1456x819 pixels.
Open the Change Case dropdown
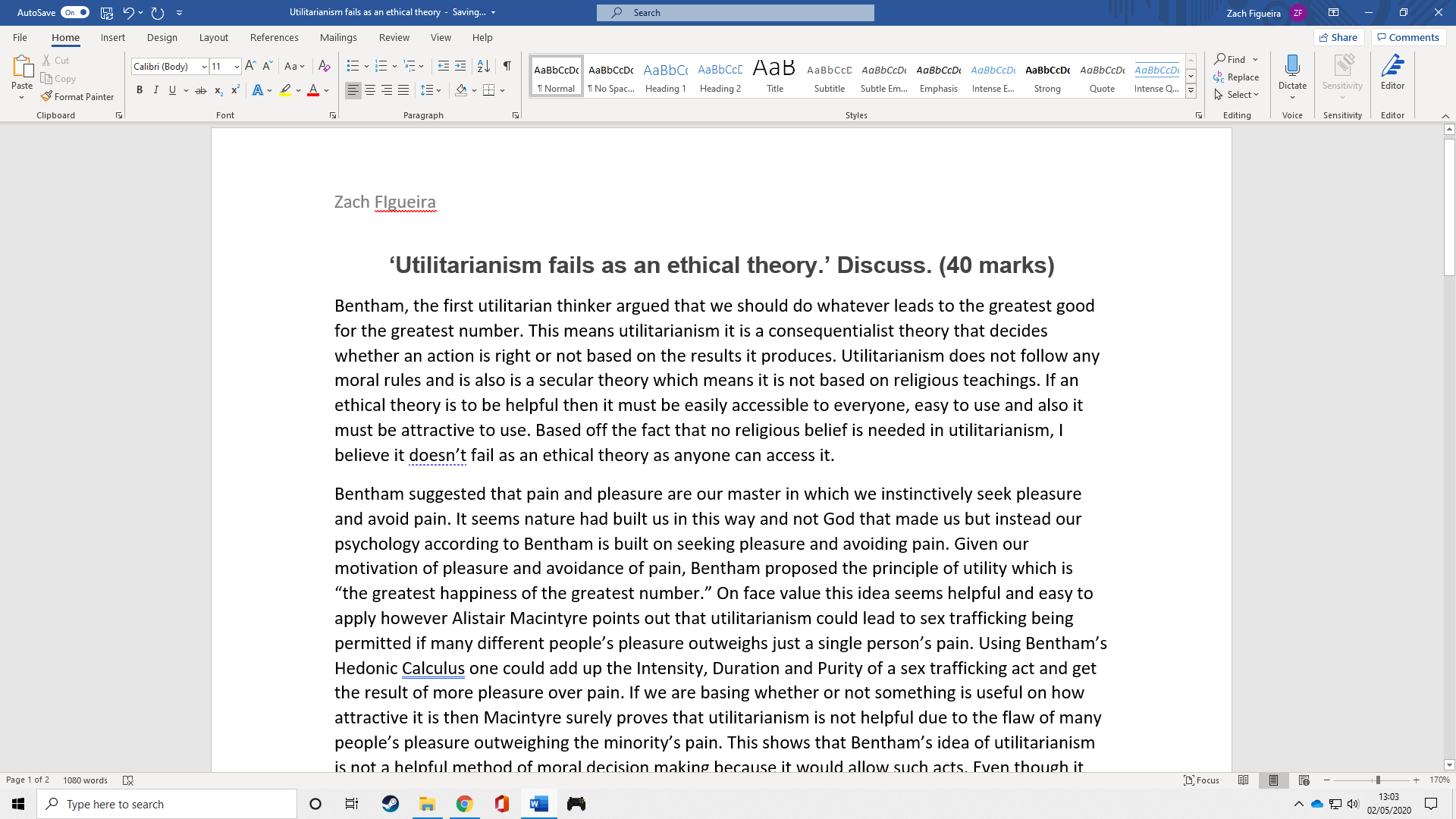(294, 66)
